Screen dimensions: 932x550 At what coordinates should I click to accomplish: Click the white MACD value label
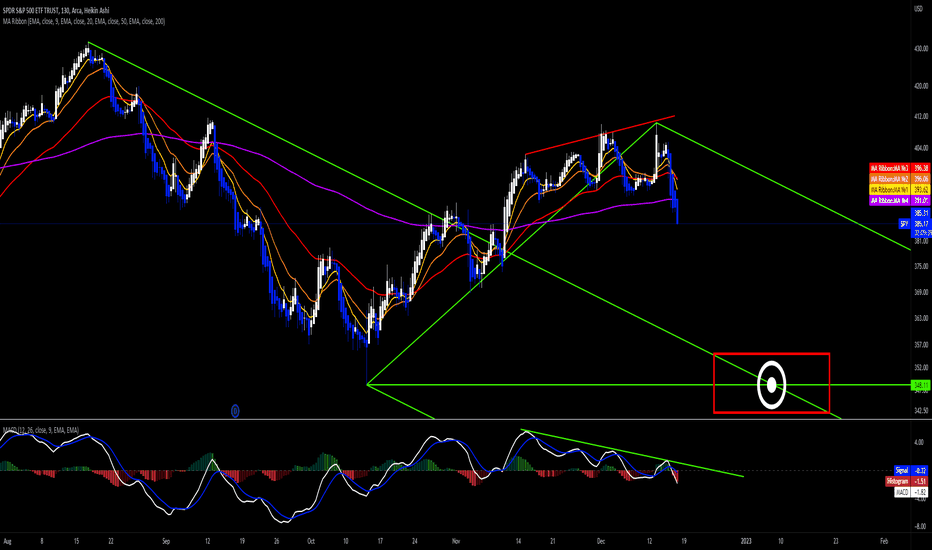[x=912, y=492]
